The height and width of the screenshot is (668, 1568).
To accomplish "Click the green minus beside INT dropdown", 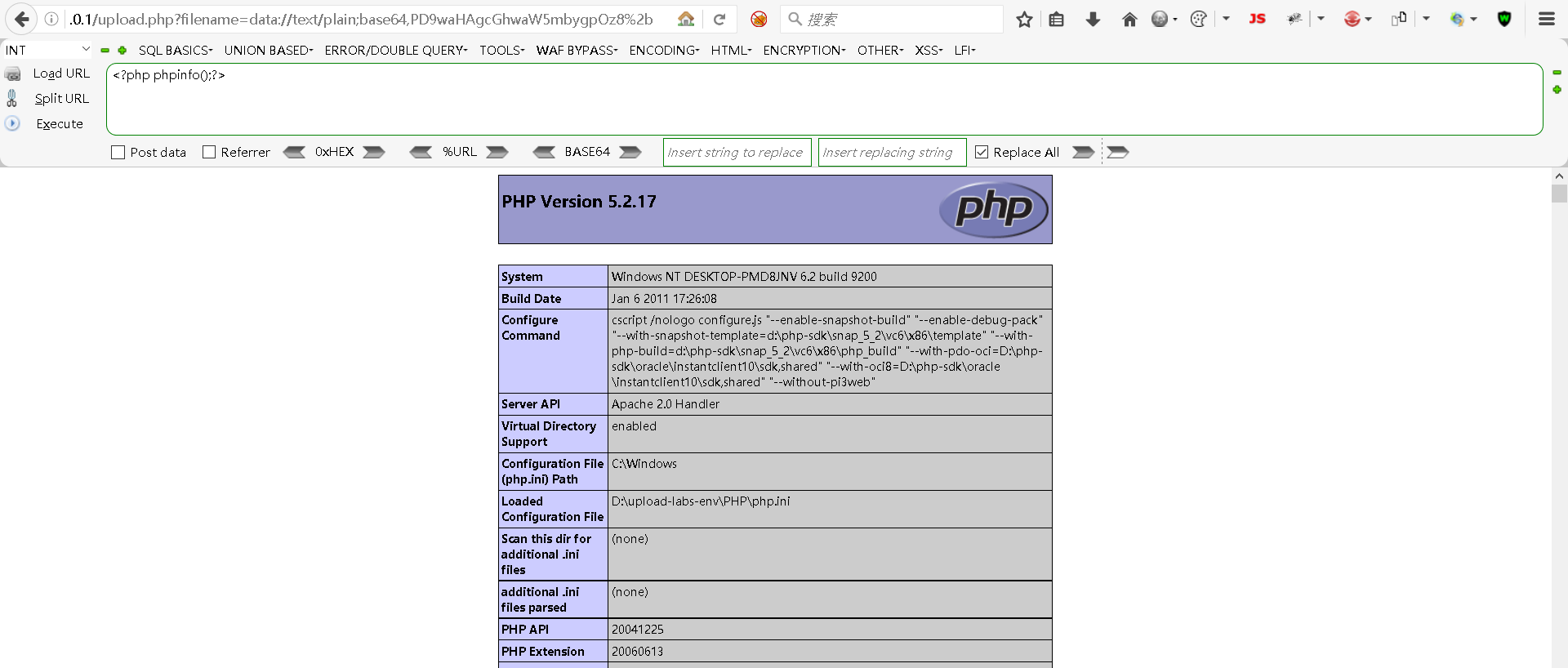I will pyautogui.click(x=105, y=51).
